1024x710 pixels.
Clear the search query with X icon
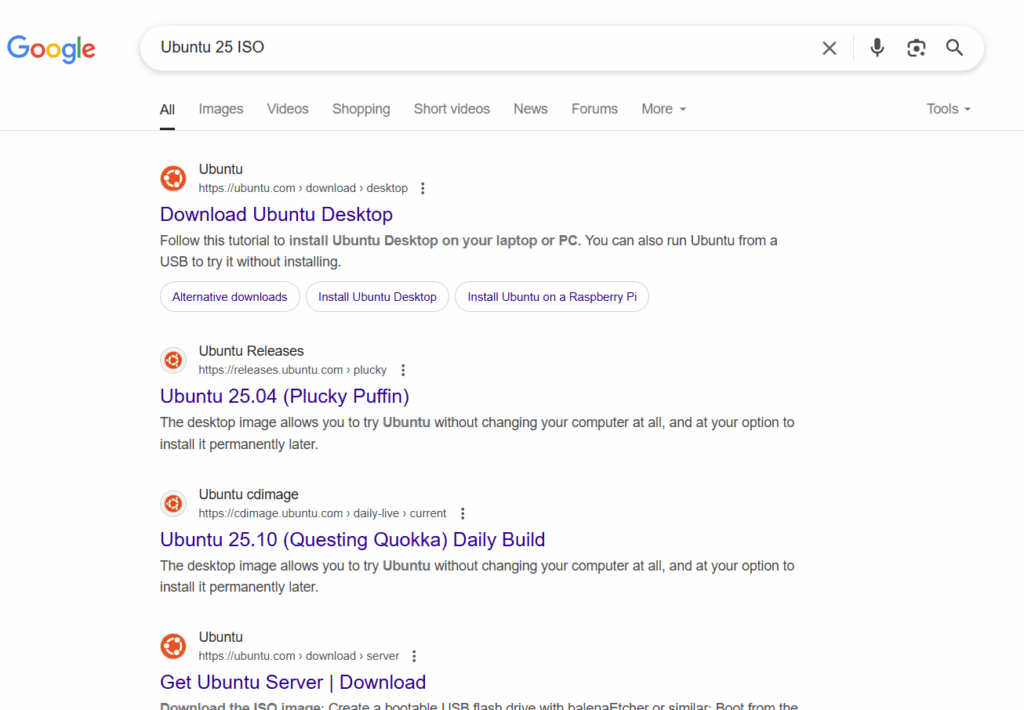coord(829,48)
